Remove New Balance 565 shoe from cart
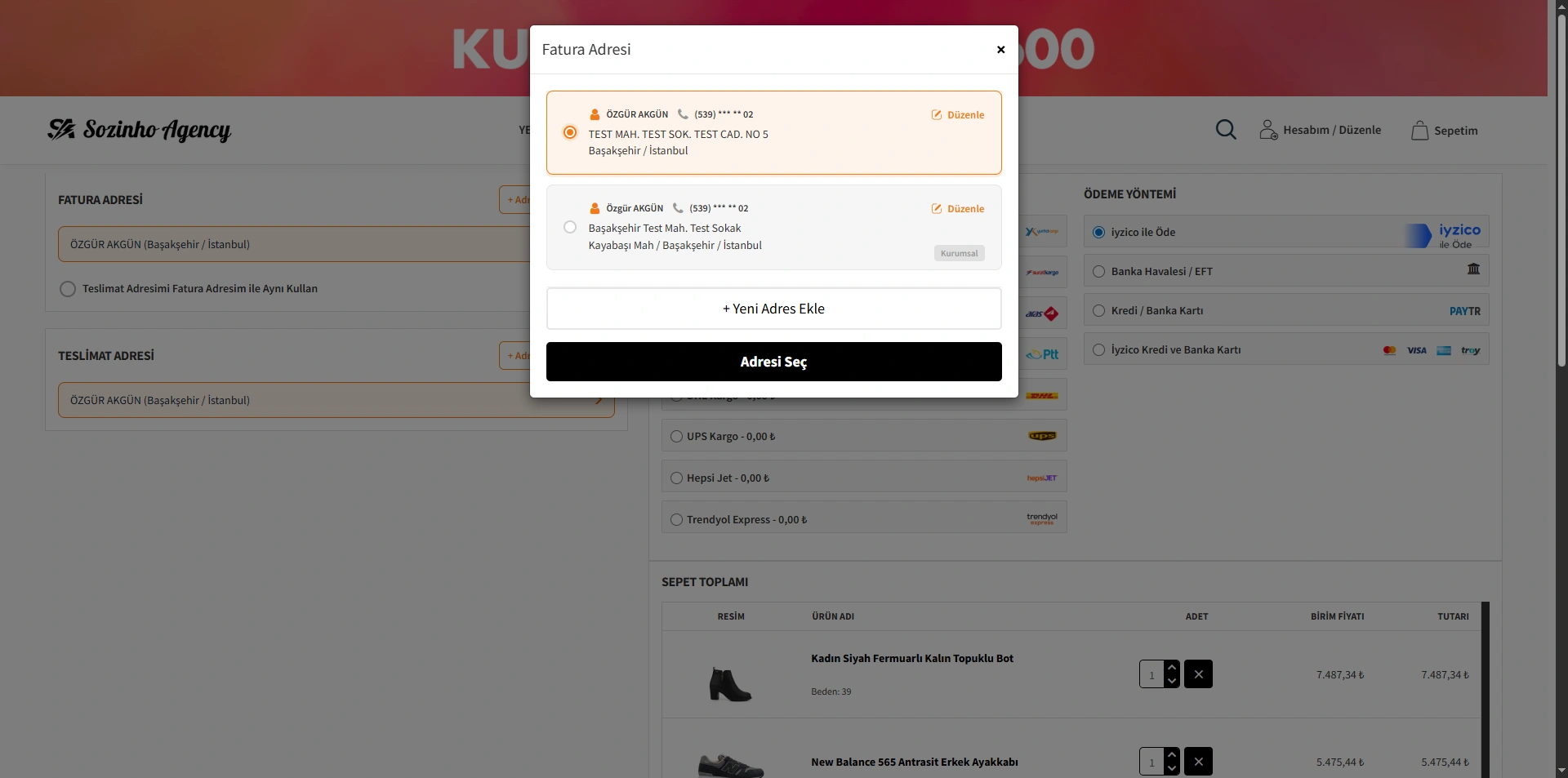Screen dimensions: 1568x778 click(x=1198, y=762)
